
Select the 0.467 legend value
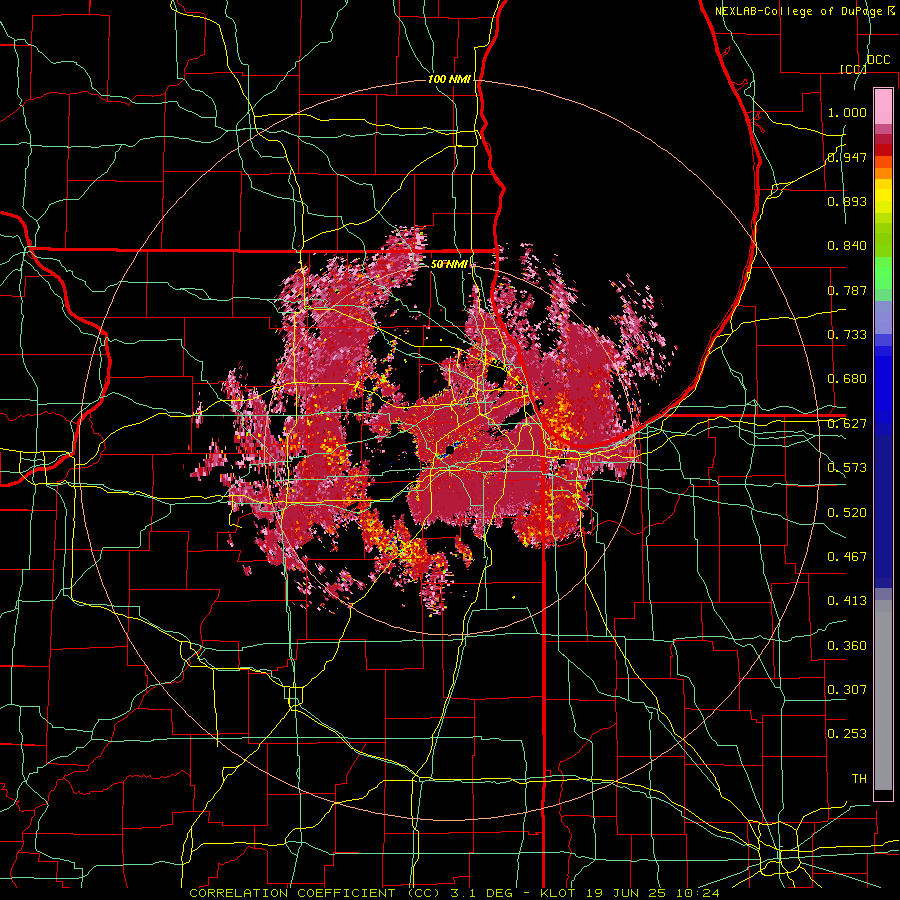point(847,557)
